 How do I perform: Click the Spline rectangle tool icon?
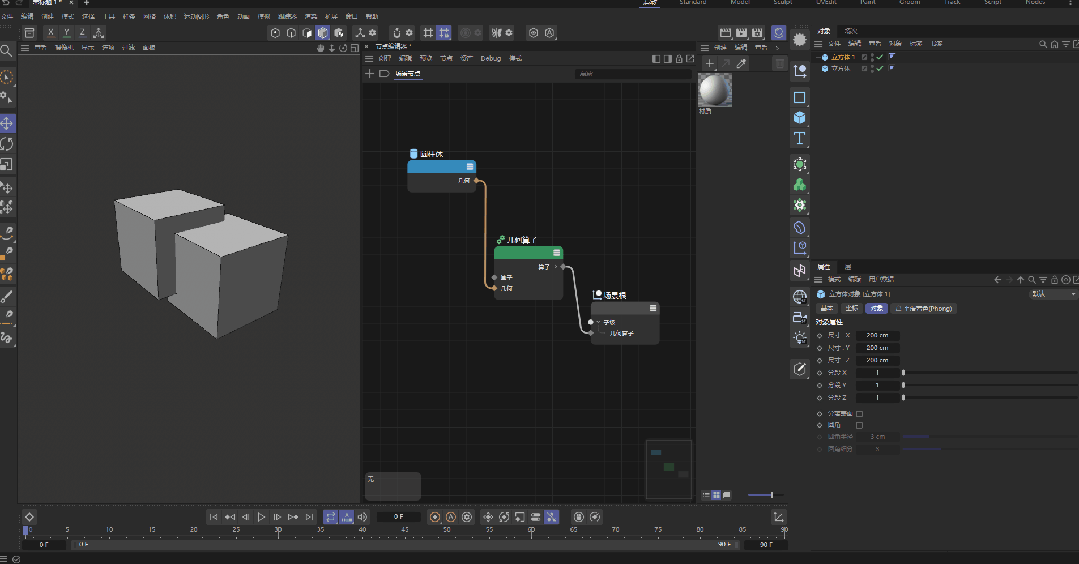pyautogui.click(x=800, y=98)
